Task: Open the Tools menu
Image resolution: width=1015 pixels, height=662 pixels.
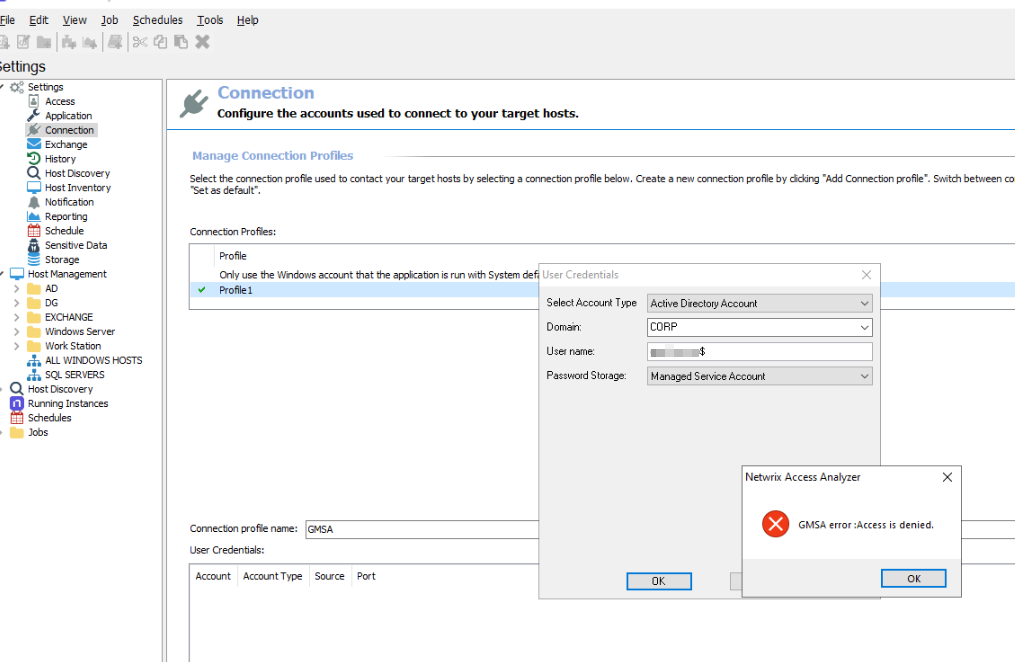Action: click(x=210, y=20)
